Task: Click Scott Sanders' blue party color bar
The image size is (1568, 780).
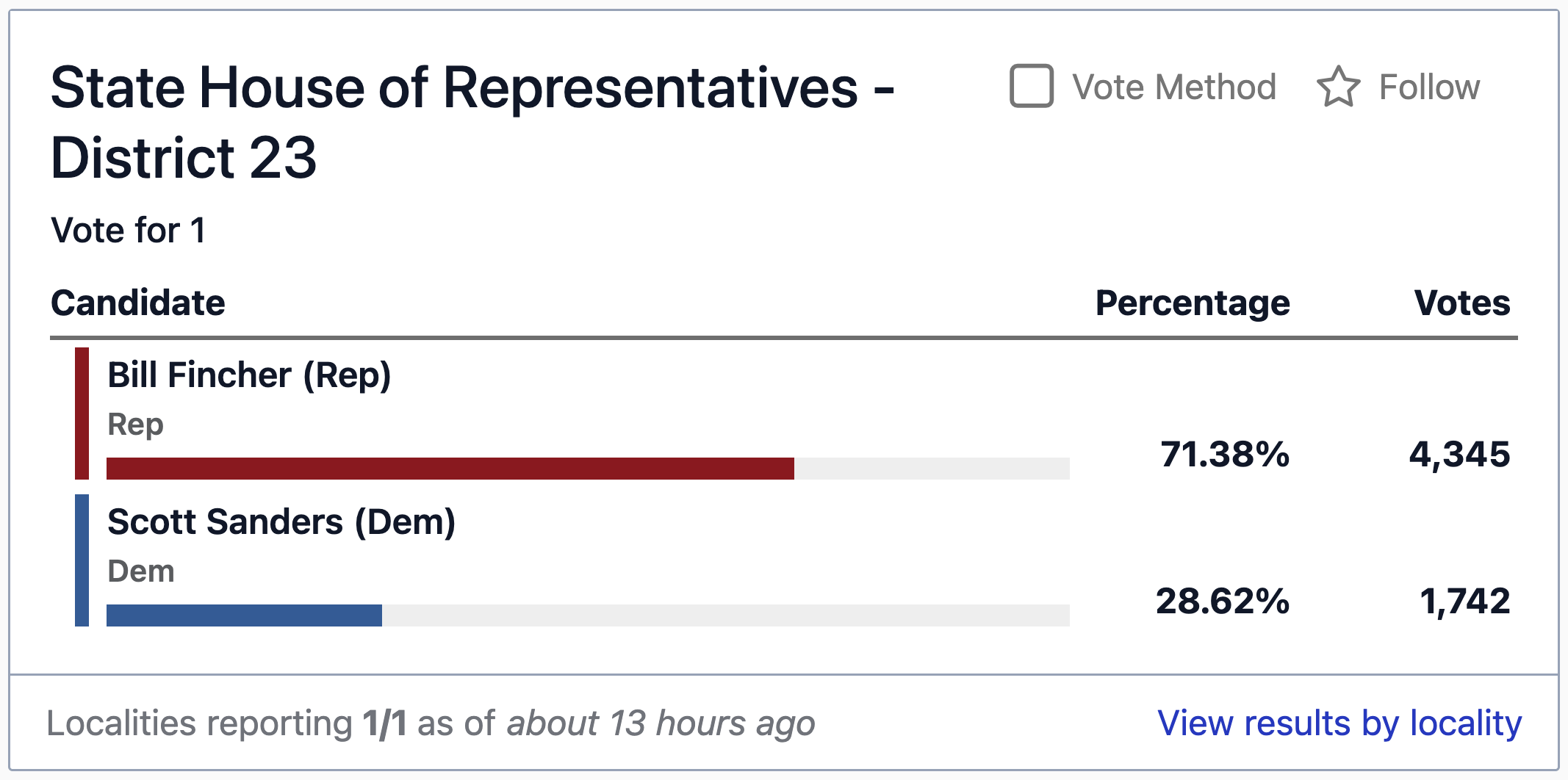Action: pyautogui.click(x=82, y=560)
